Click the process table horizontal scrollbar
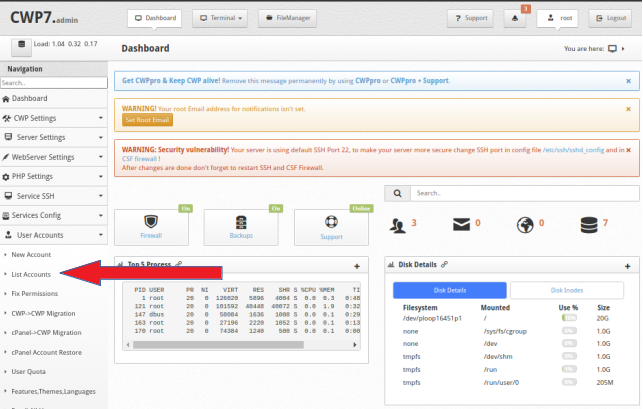This screenshot has width=643, height=409. 218,345
